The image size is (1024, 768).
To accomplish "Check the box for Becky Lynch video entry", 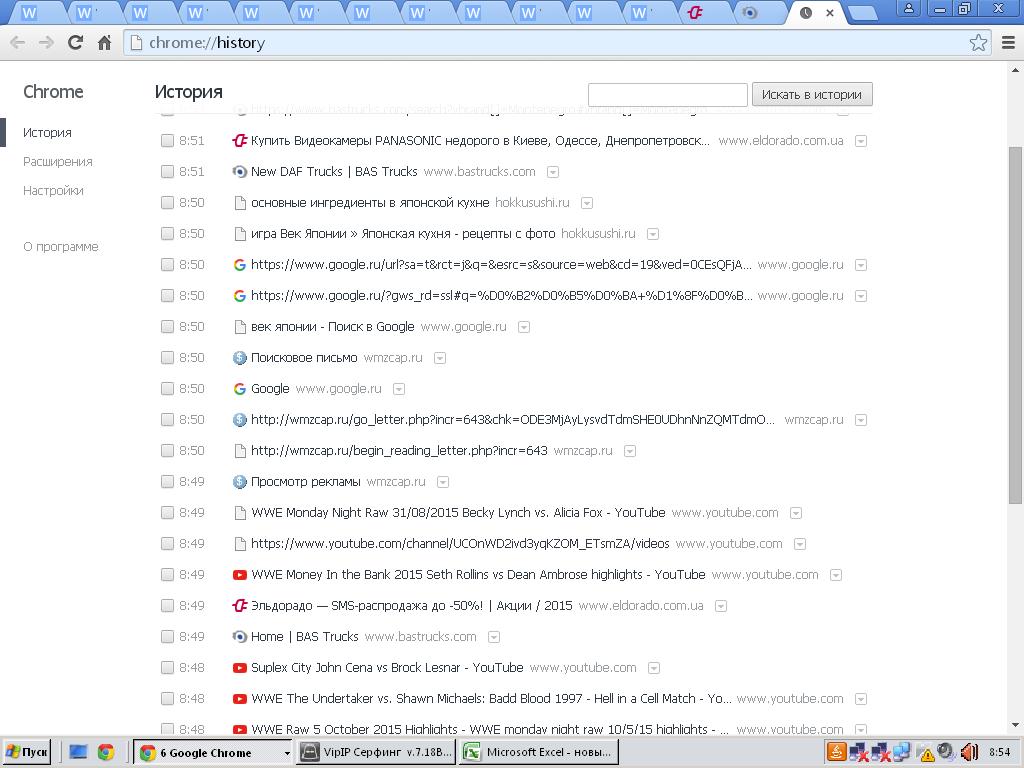I will [x=167, y=513].
